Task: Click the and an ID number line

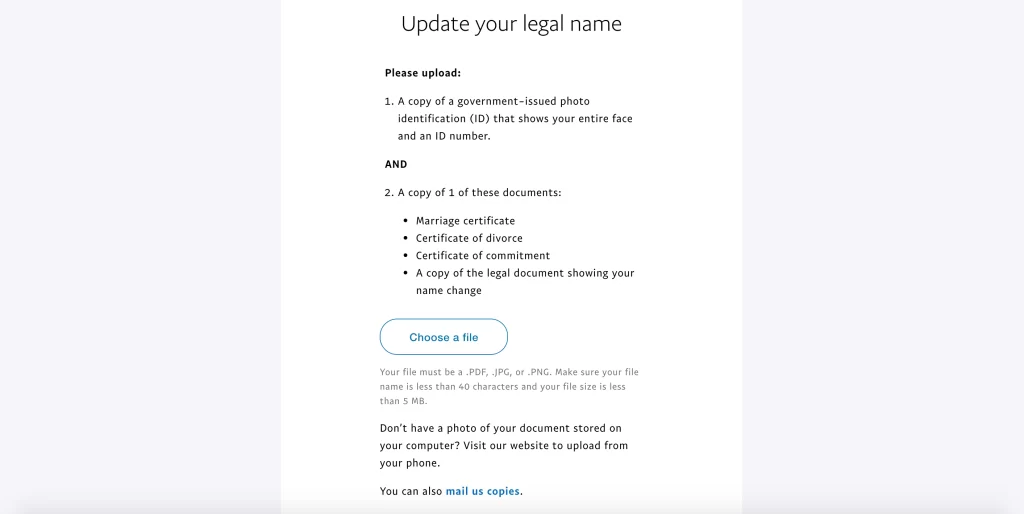Action: (x=444, y=137)
